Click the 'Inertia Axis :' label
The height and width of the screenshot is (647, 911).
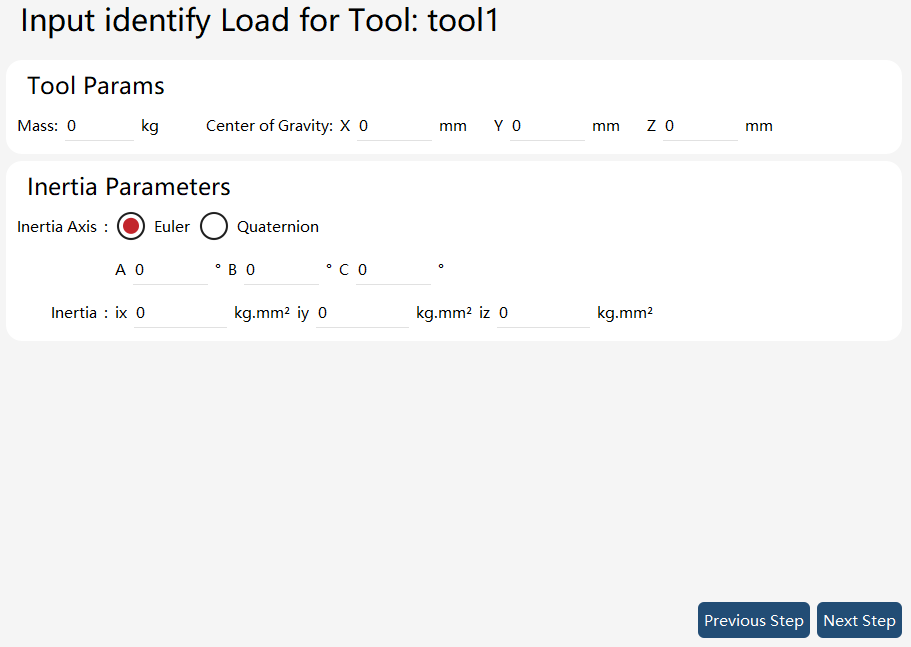click(x=63, y=227)
